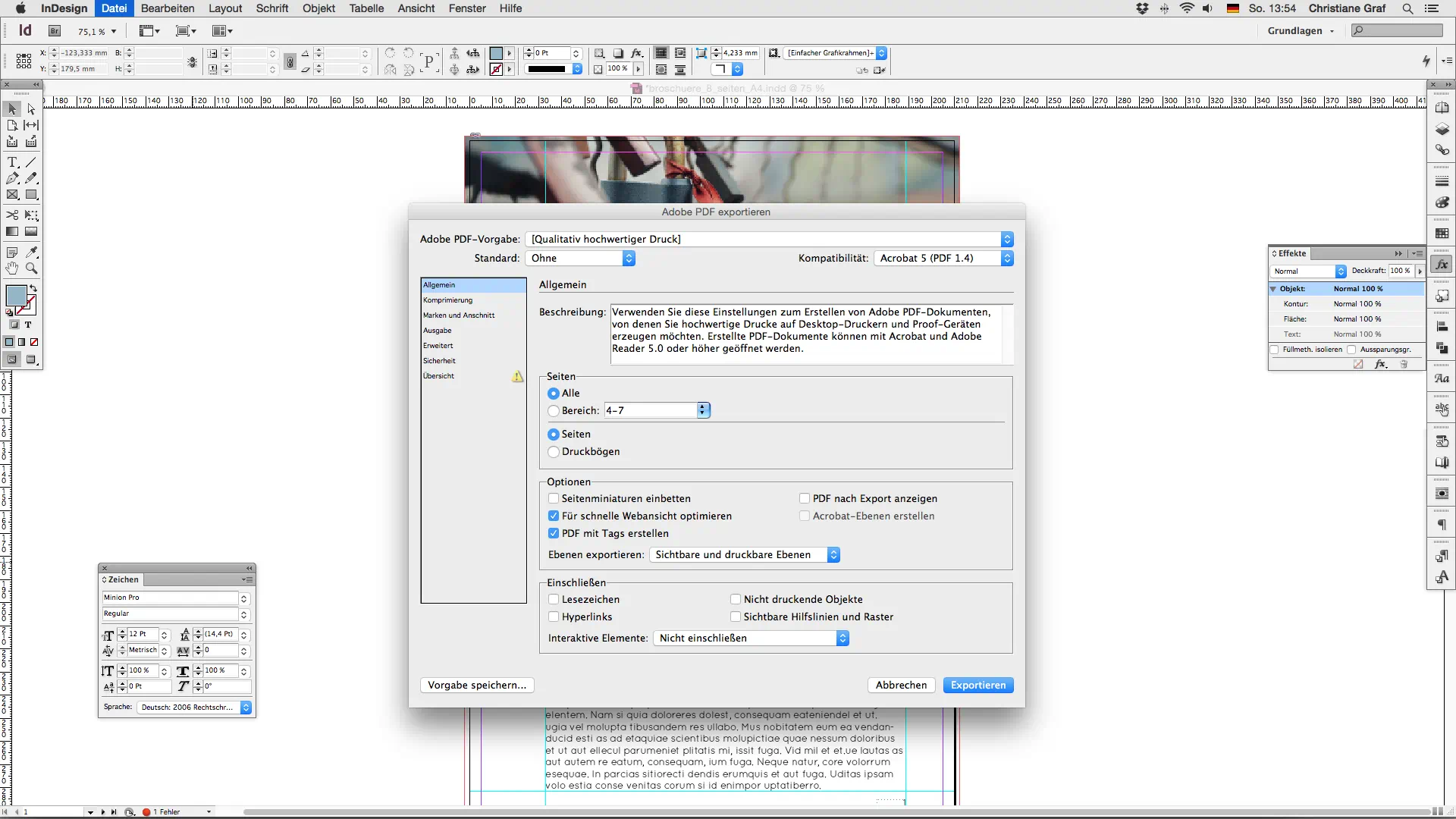Select the Type tool
This screenshot has width=1456, height=819.
click(12, 162)
